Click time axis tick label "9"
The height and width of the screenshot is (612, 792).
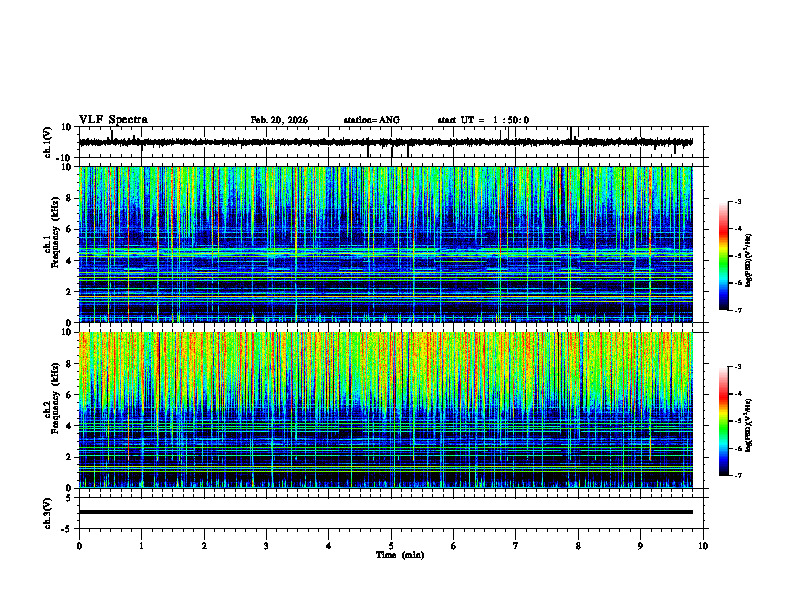[x=640, y=546]
